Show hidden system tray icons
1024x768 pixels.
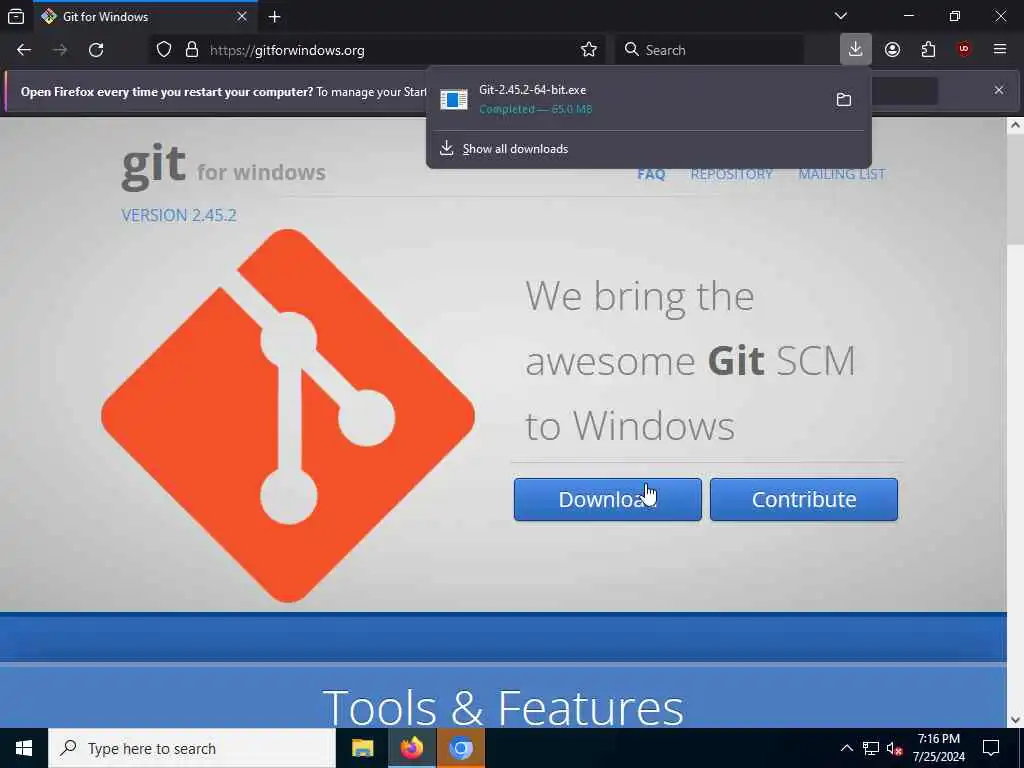click(x=846, y=748)
